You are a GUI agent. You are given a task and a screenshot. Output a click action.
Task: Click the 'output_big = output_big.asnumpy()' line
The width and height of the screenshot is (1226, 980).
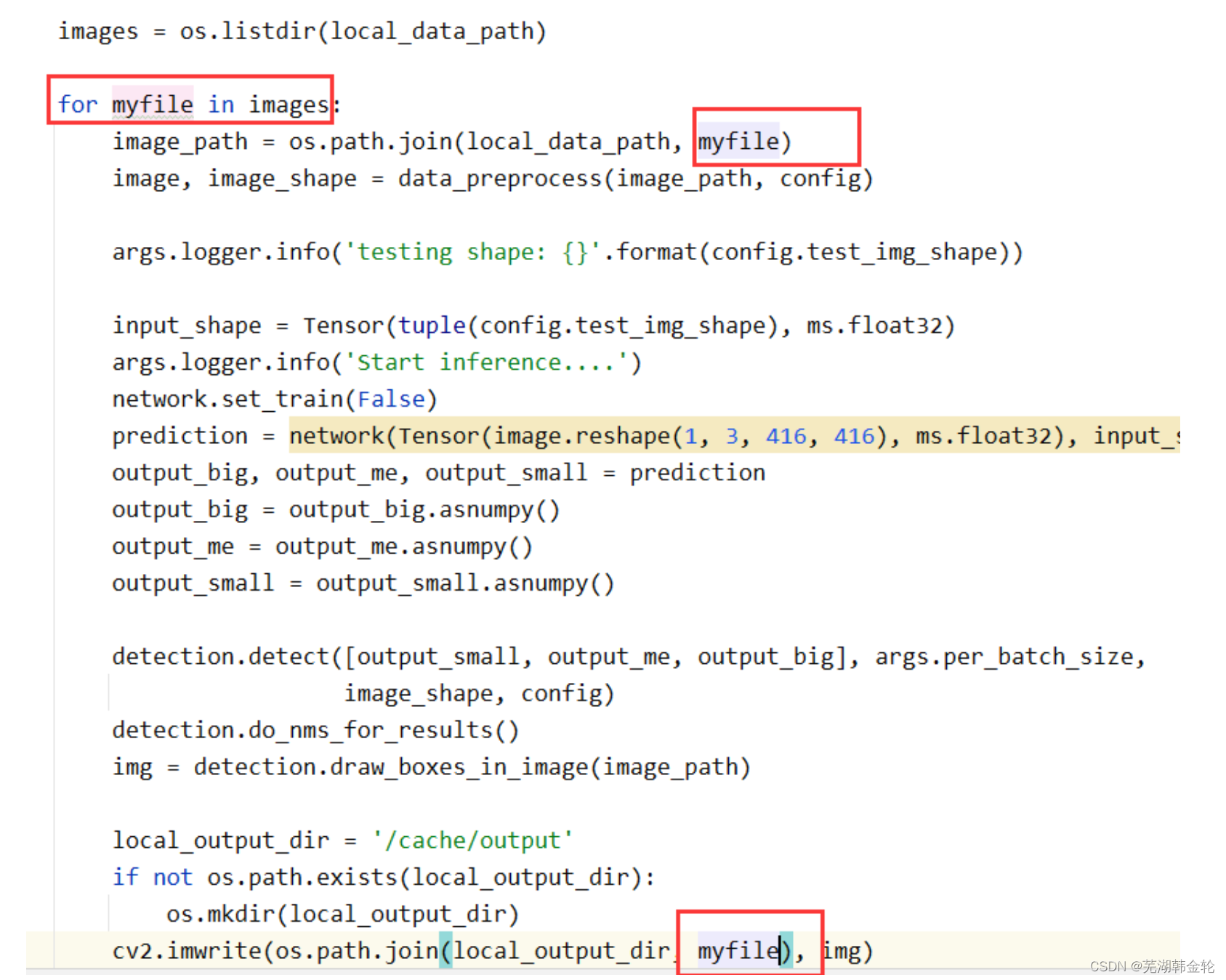tap(336, 510)
